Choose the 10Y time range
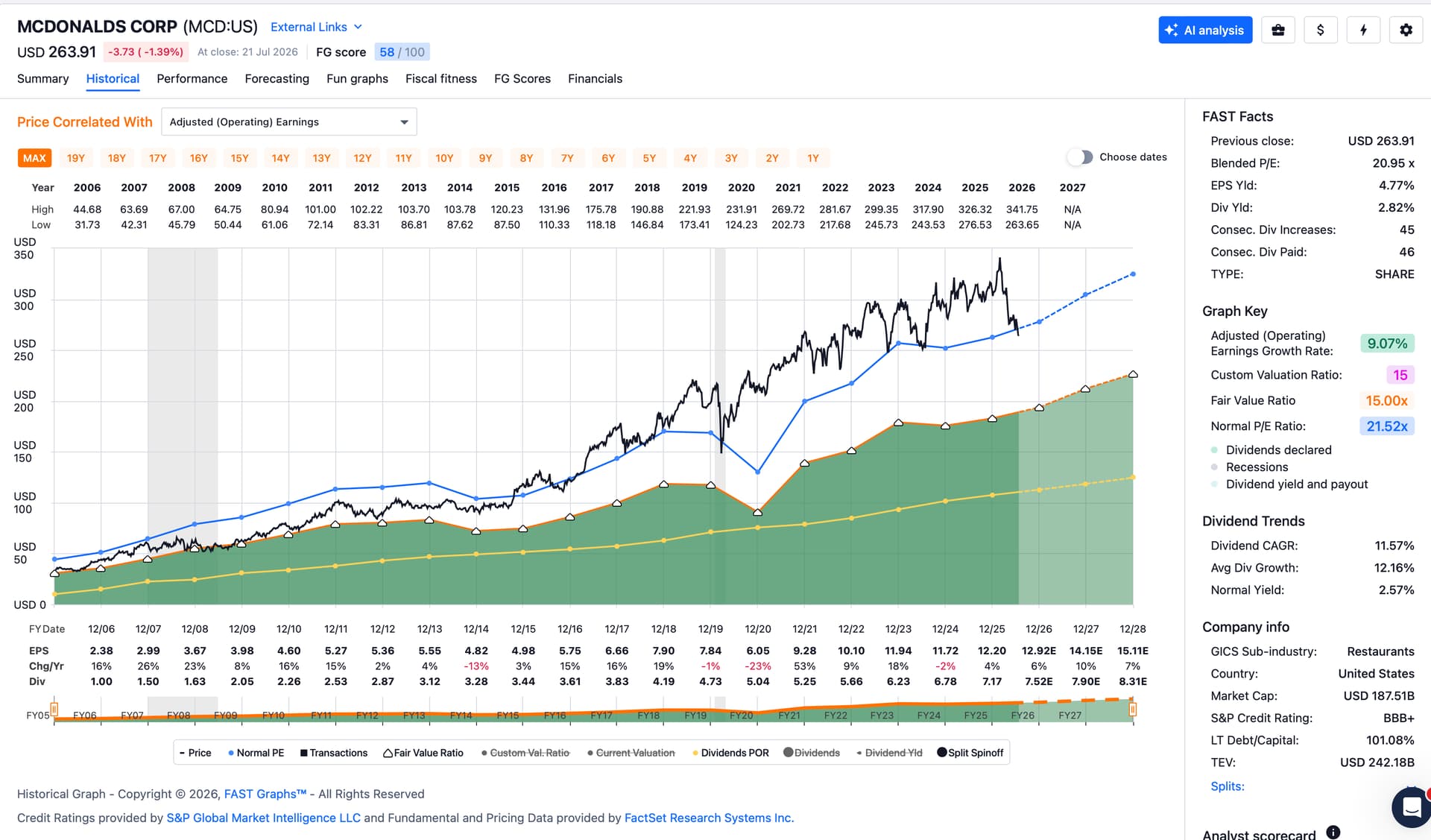The width and height of the screenshot is (1431, 840). pyautogui.click(x=444, y=158)
